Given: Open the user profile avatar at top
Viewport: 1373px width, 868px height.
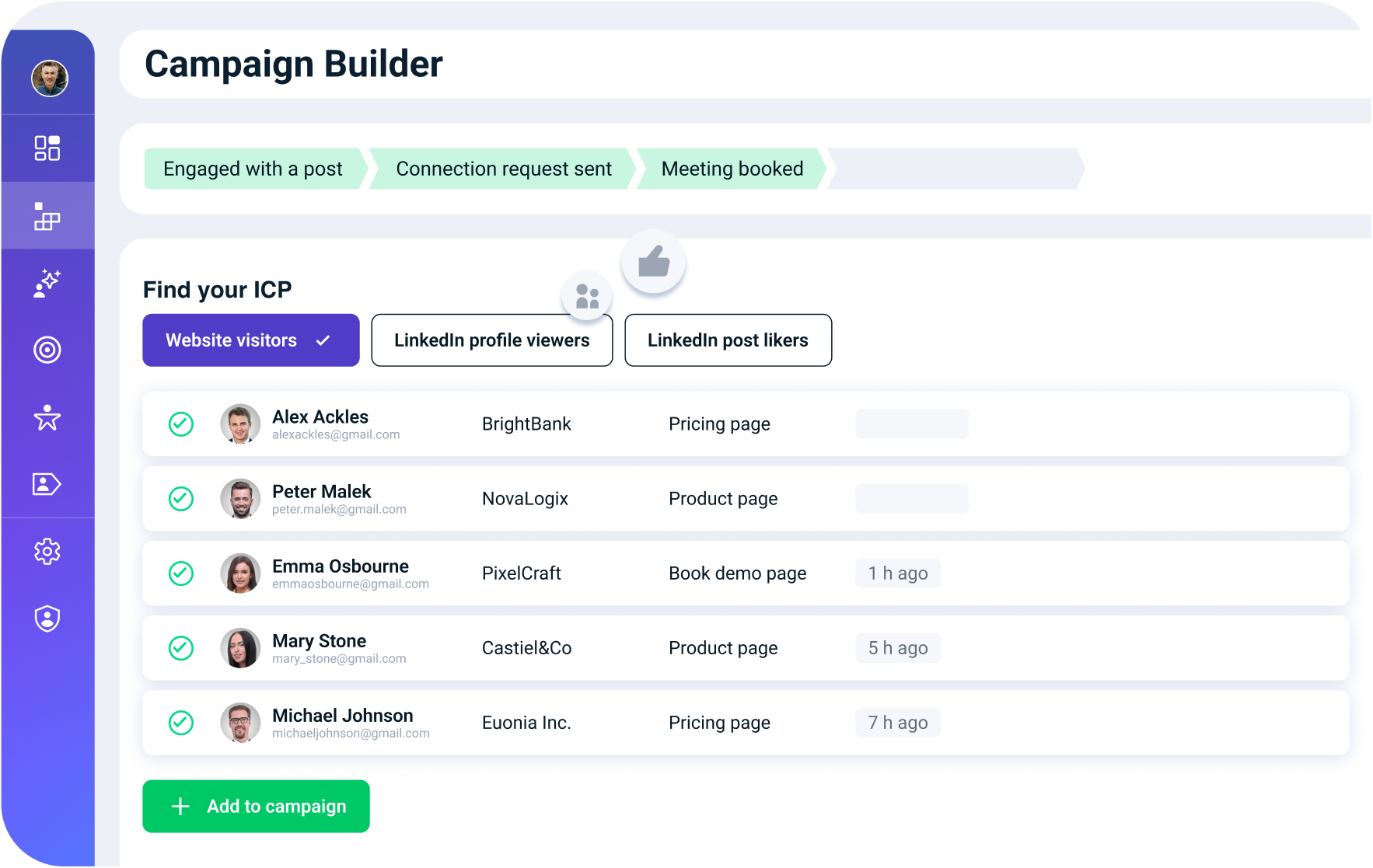Looking at the screenshot, I should point(50,78).
